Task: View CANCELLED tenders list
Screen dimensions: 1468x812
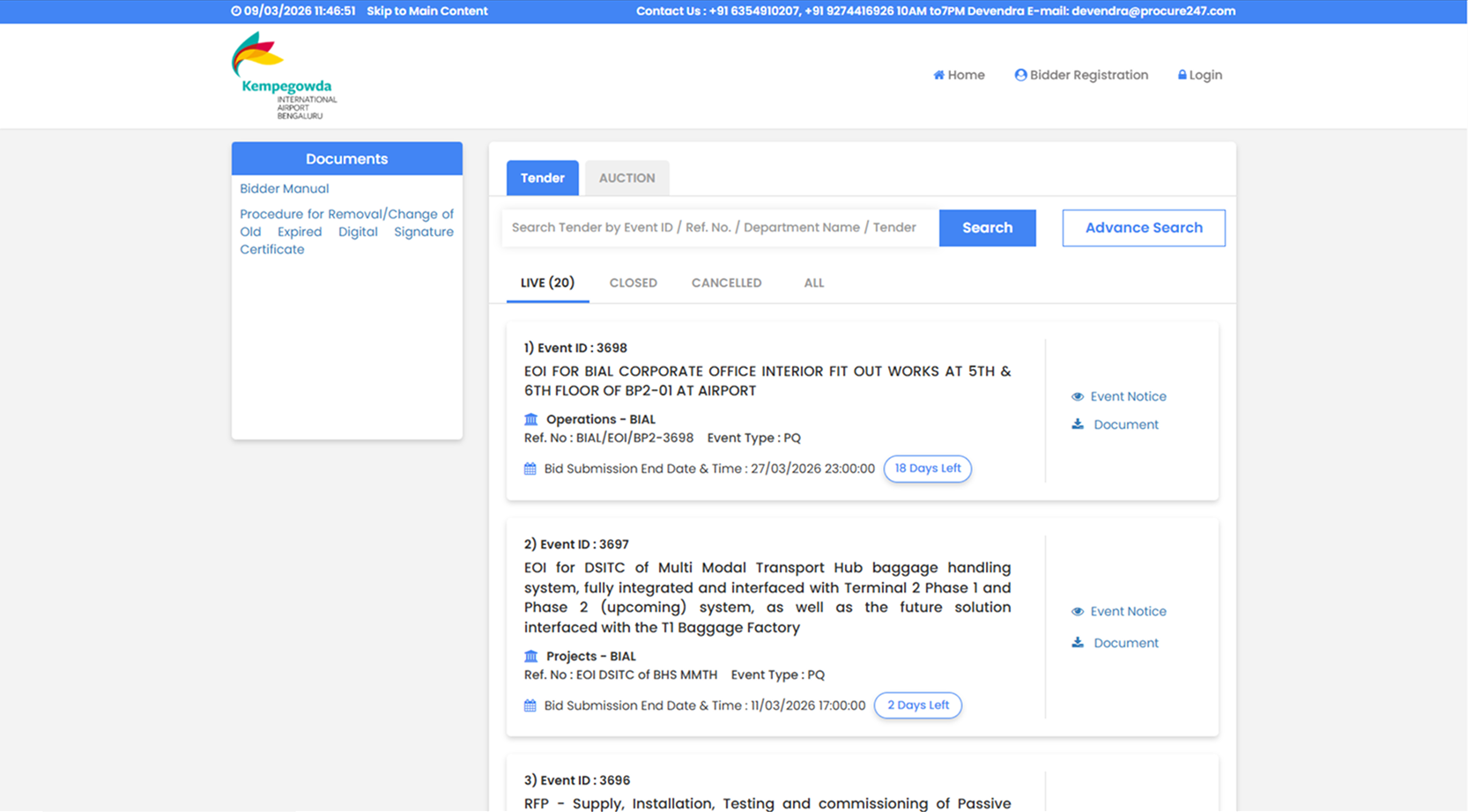Action: click(726, 283)
